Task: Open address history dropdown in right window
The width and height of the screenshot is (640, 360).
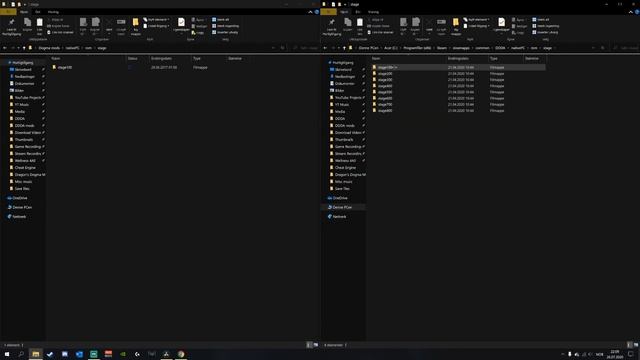Action: (593, 48)
